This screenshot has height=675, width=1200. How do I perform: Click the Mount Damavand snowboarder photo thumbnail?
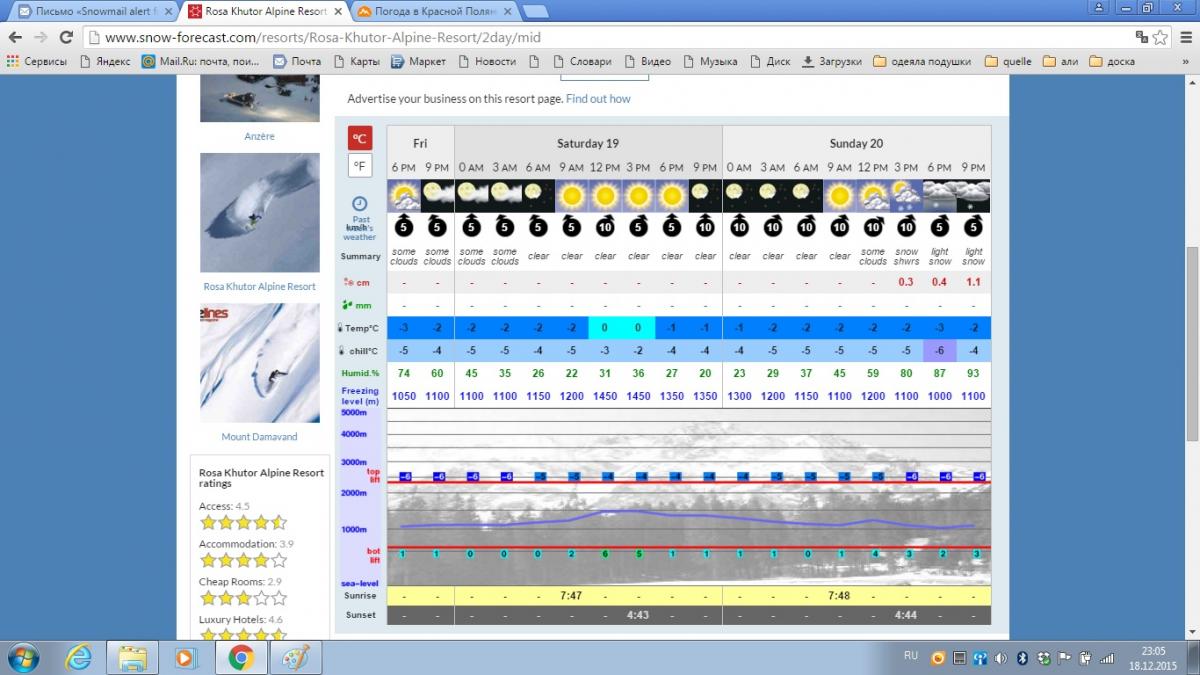point(260,364)
